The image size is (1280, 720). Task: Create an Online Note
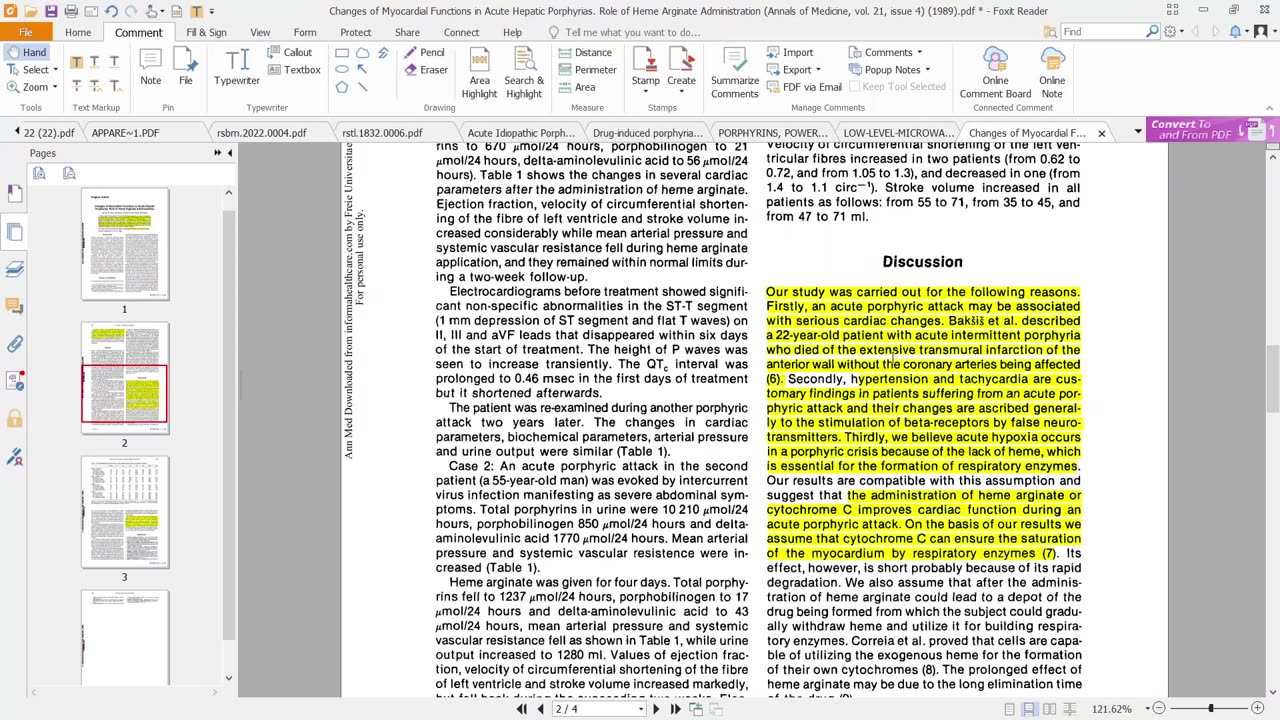coord(1052,72)
